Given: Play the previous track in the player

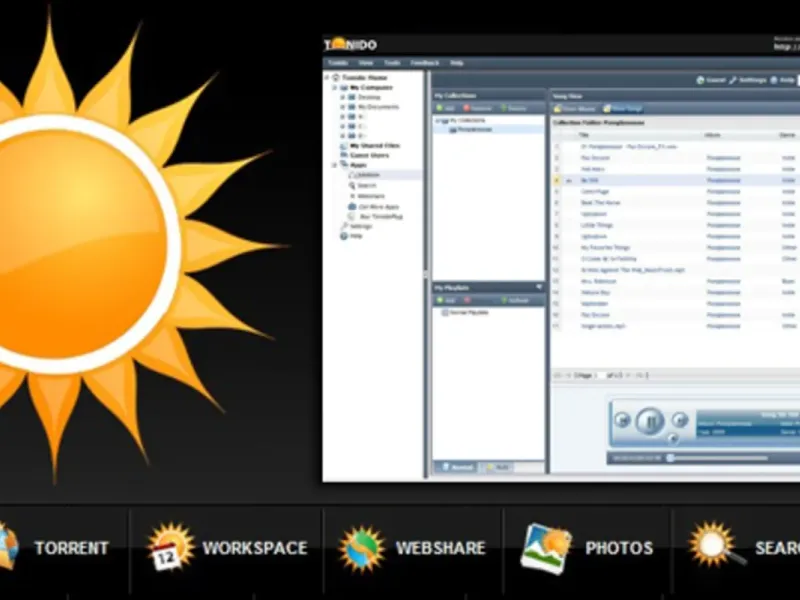Looking at the screenshot, I should 622,420.
